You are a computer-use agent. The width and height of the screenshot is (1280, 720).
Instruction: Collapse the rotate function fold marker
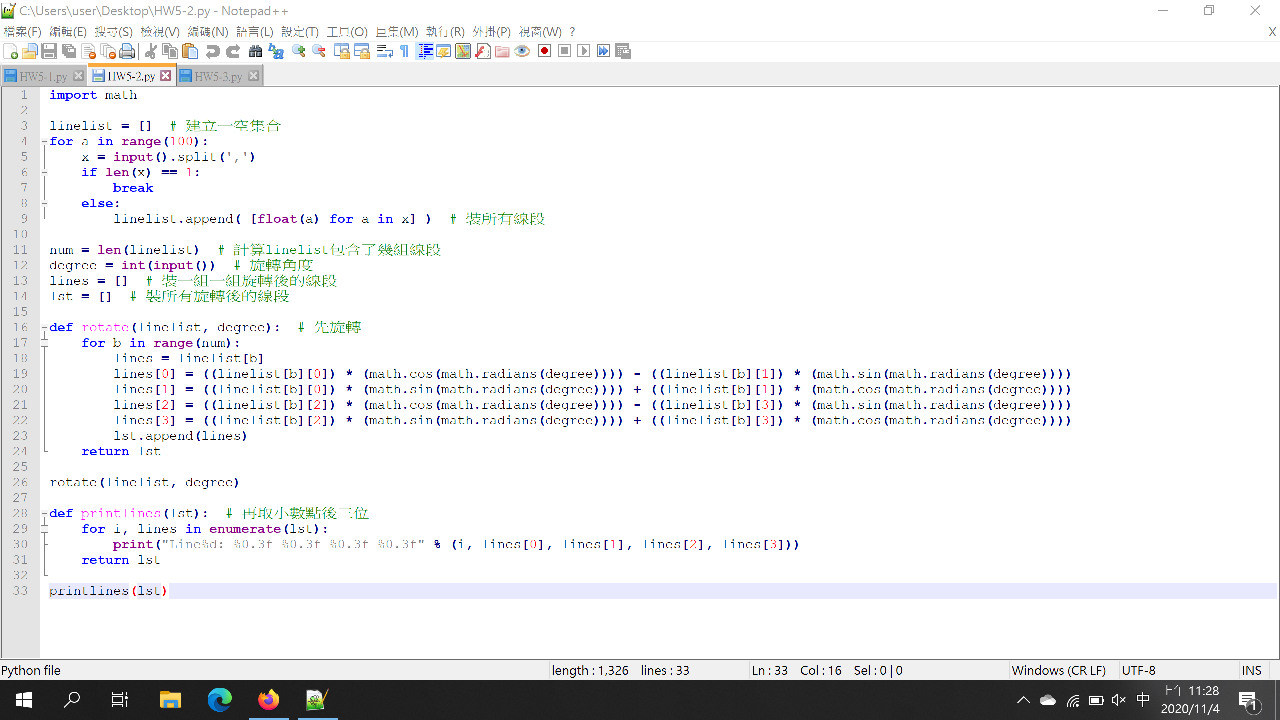45,328
